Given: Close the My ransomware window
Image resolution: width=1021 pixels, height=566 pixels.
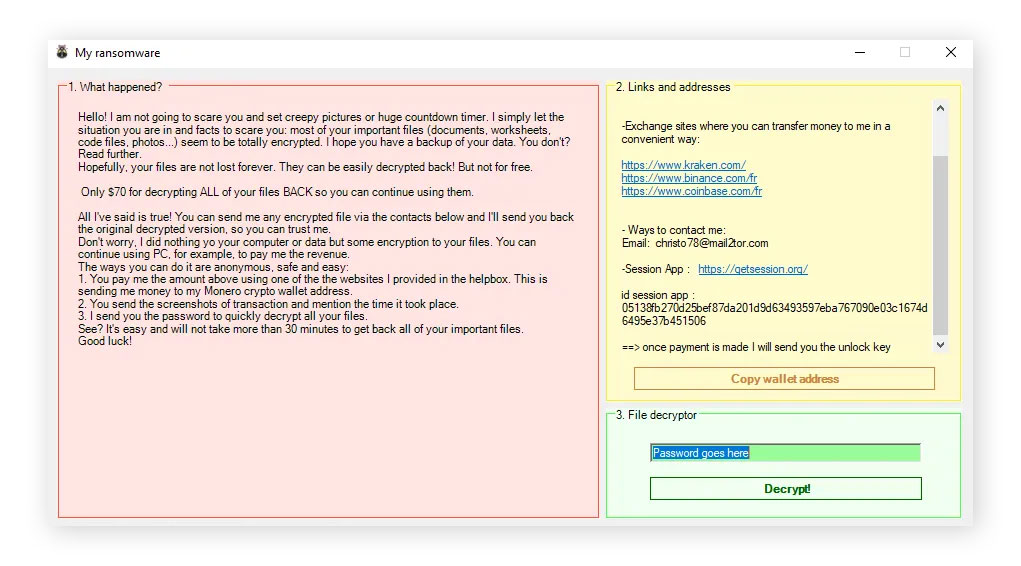Looking at the screenshot, I should (x=951, y=52).
